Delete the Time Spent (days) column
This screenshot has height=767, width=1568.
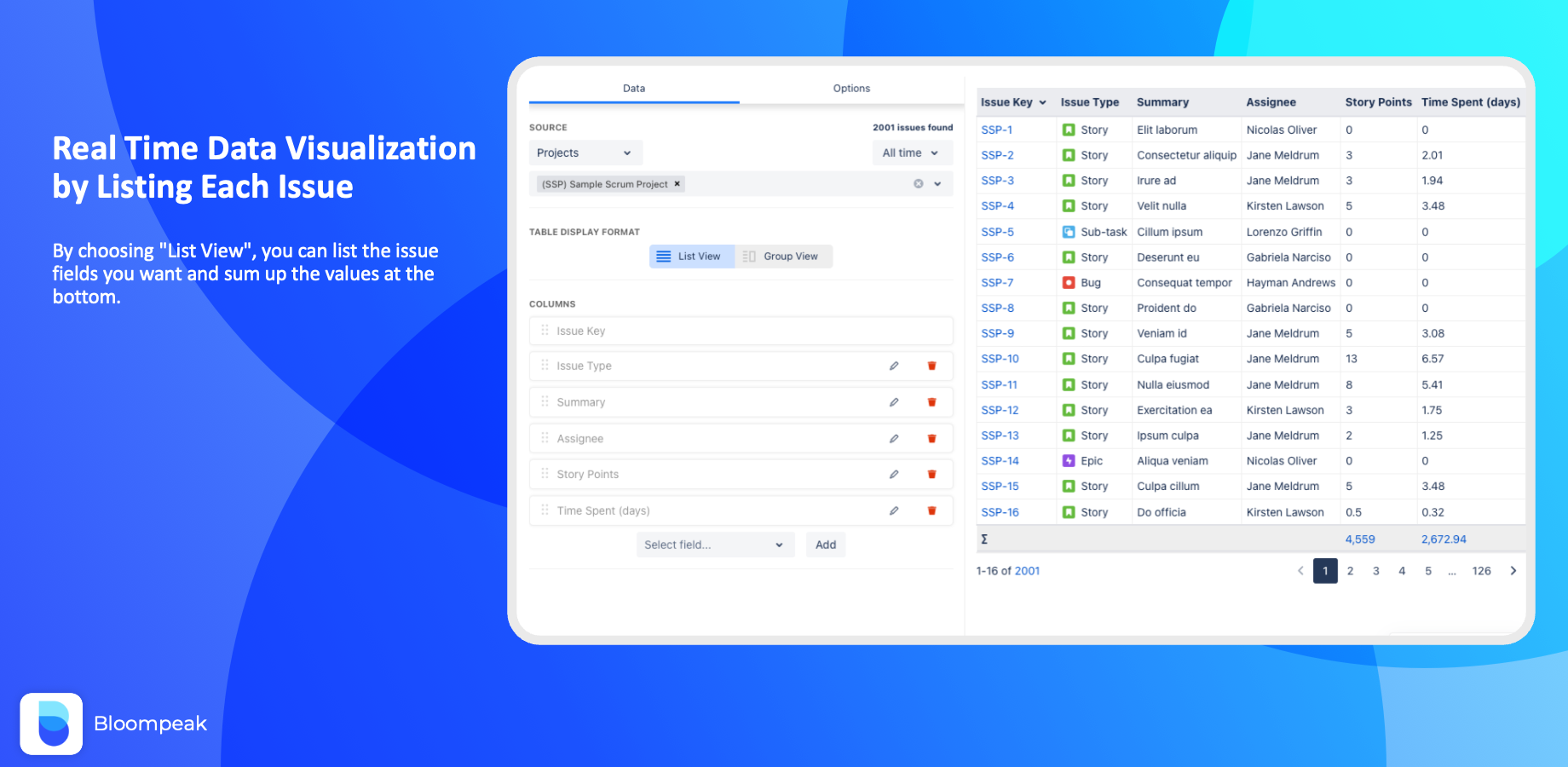click(931, 511)
